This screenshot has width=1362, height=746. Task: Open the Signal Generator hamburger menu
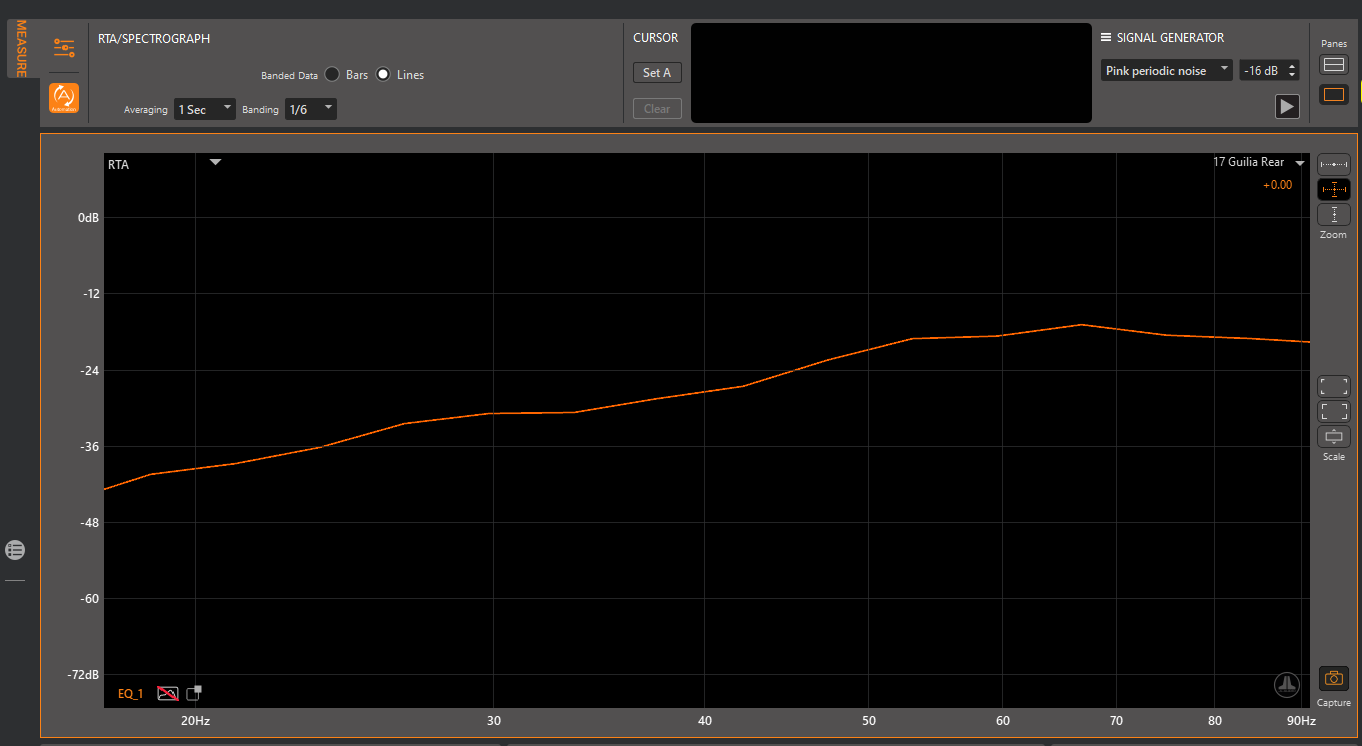(x=1106, y=38)
